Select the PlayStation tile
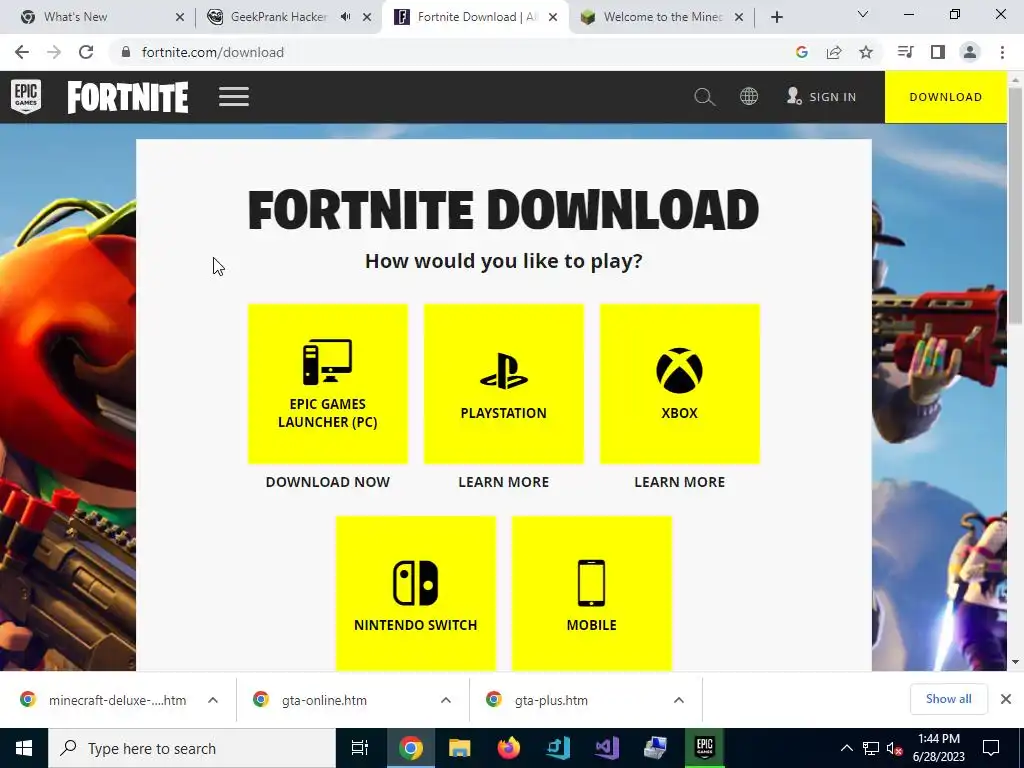 coord(504,384)
